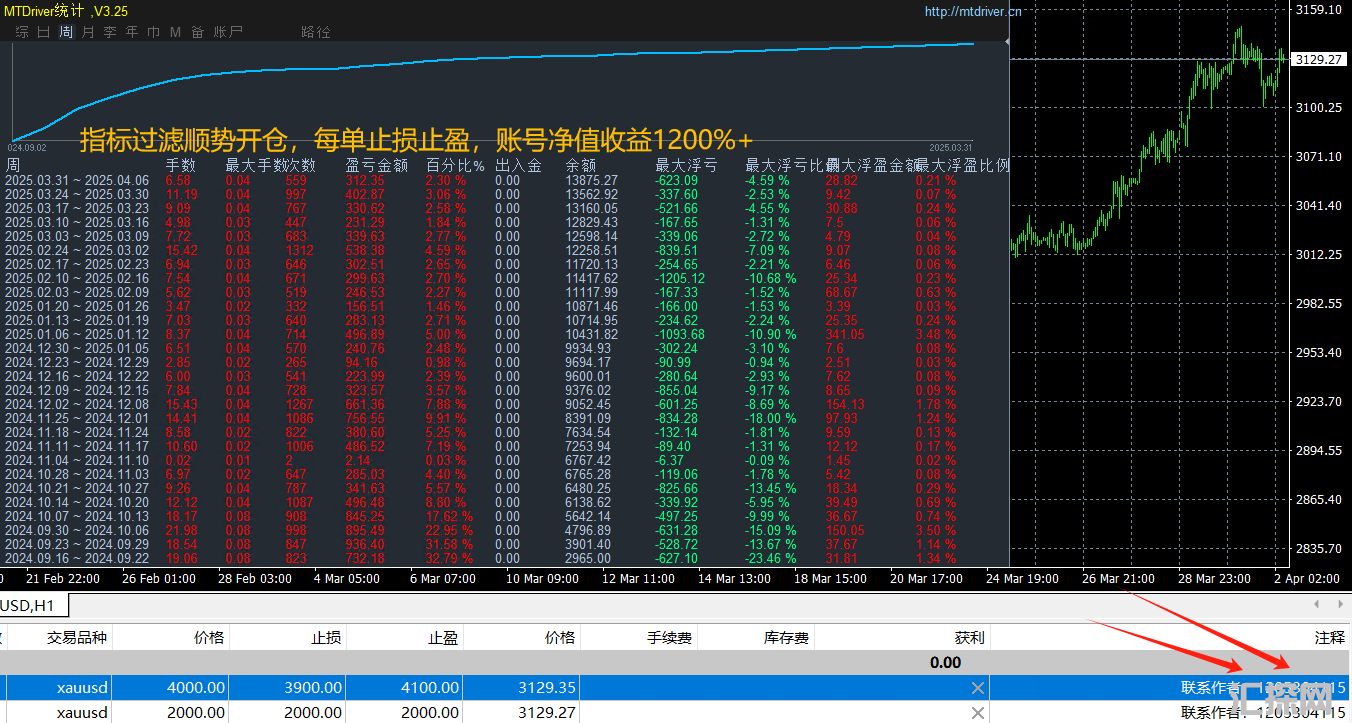Close the selected xauusd order with X
The width and height of the screenshot is (1352, 723).
(x=977, y=688)
